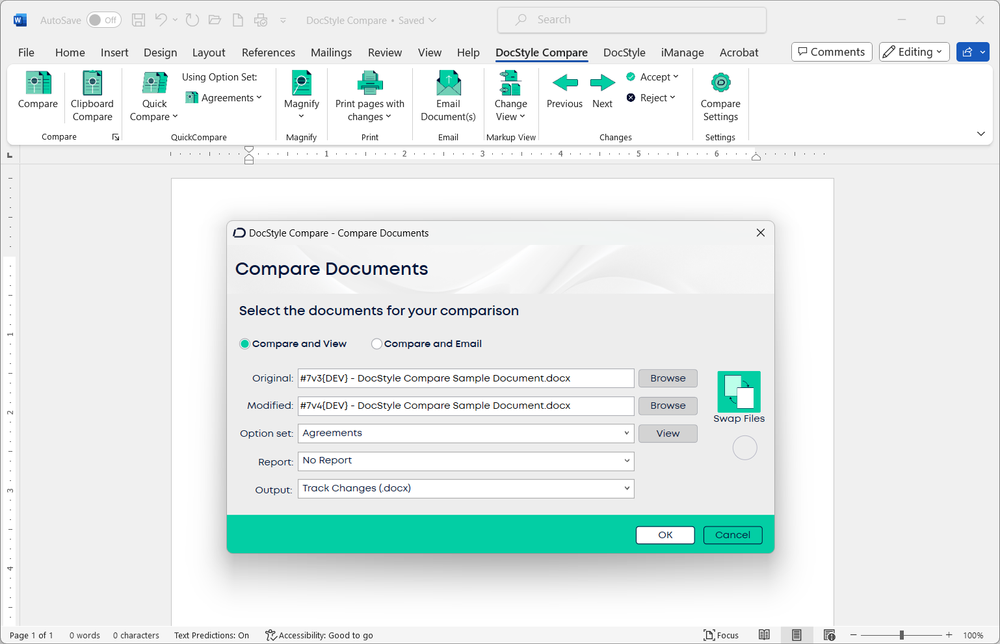Click zoom in plus button
The height and width of the screenshot is (644, 1000).
[949, 635]
